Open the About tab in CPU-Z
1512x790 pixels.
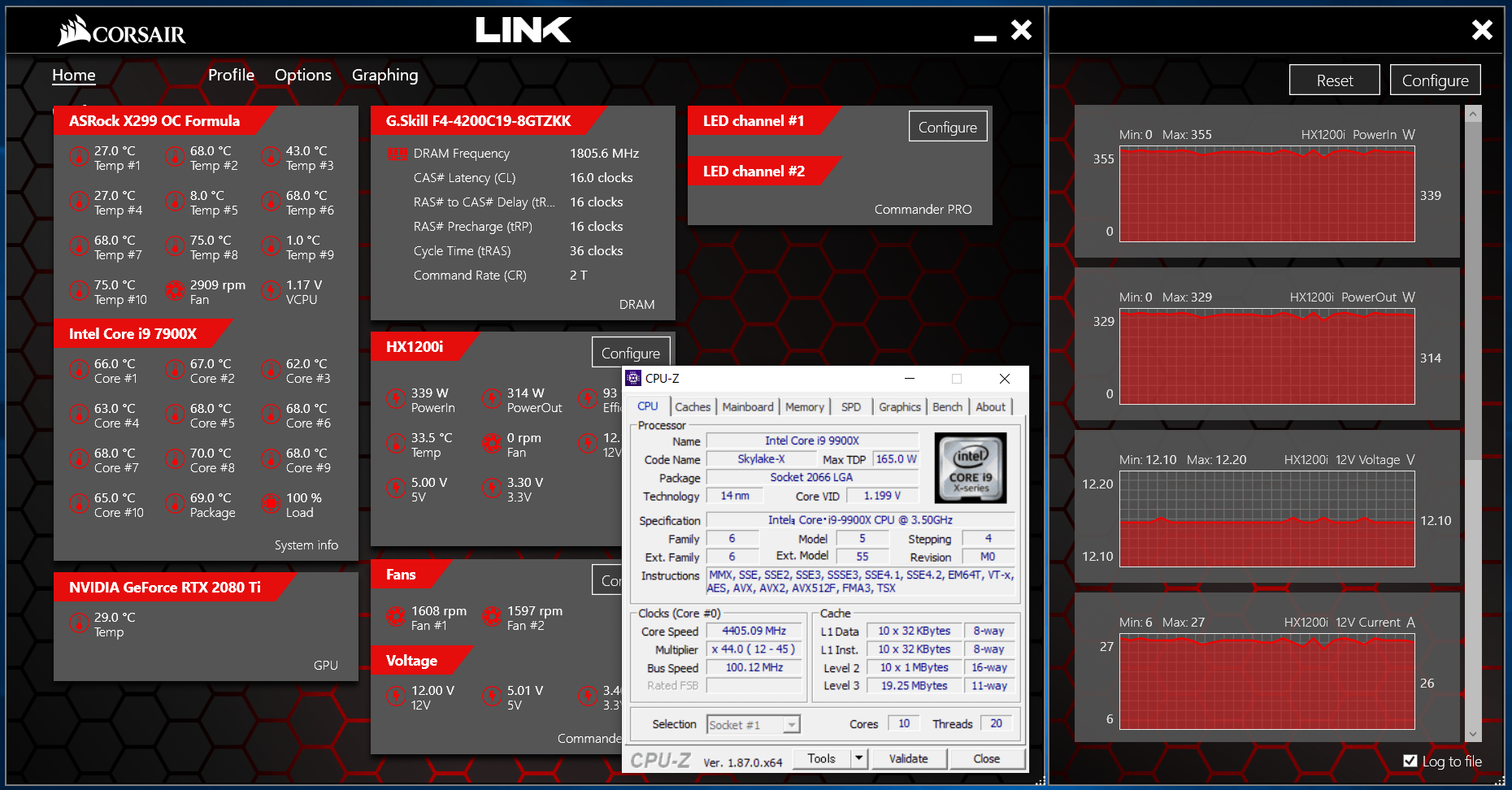(x=990, y=406)
